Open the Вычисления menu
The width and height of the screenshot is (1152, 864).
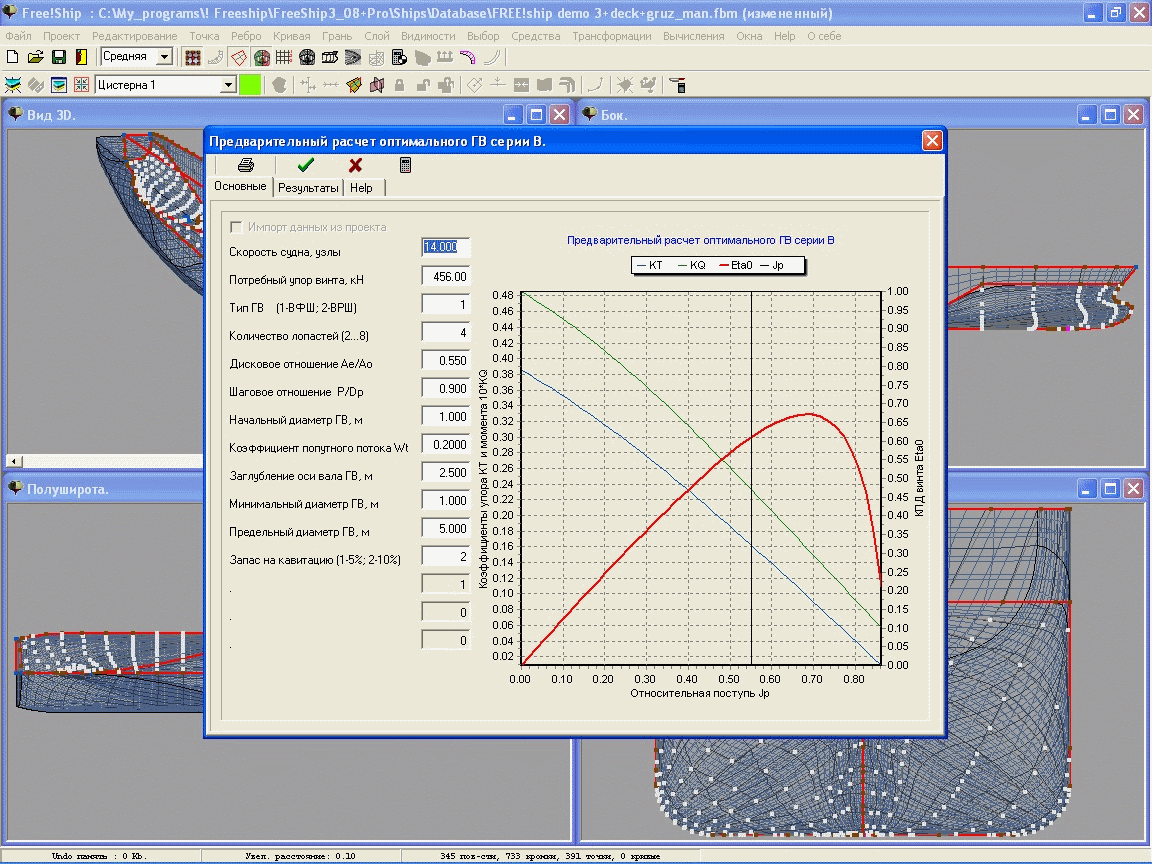click(x=694, y=36)
